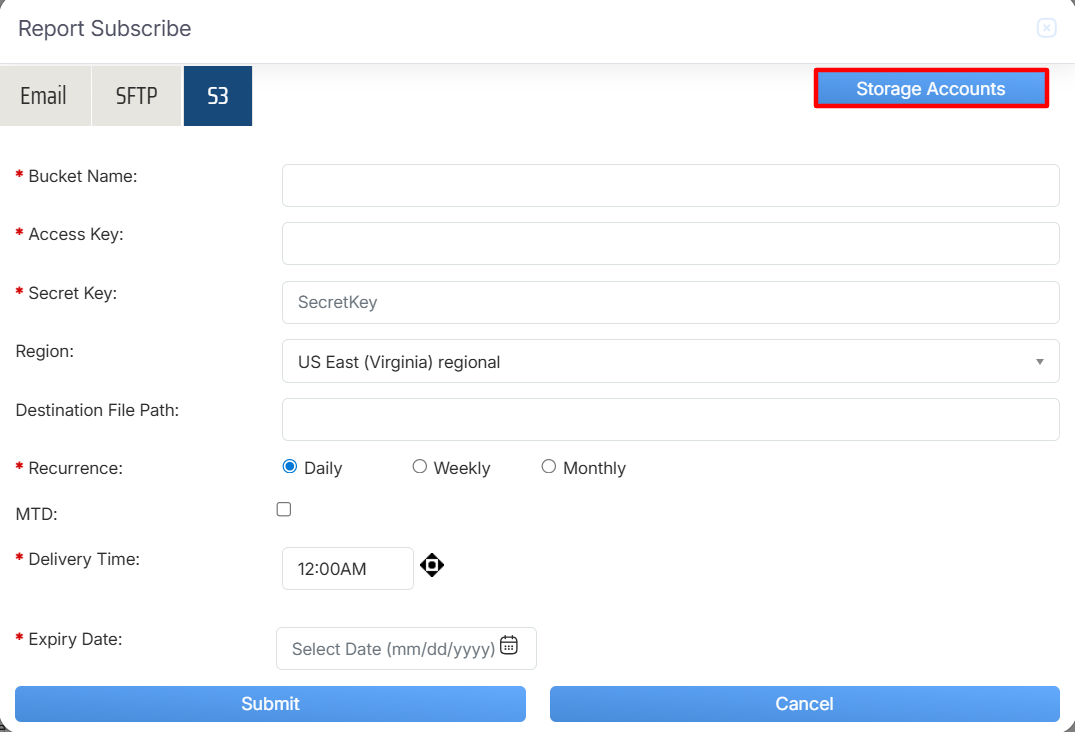Image resolution: width=1075 pixels, height=732 pixels.
Task: Select Daily recurrence
Action: (290, 467)
